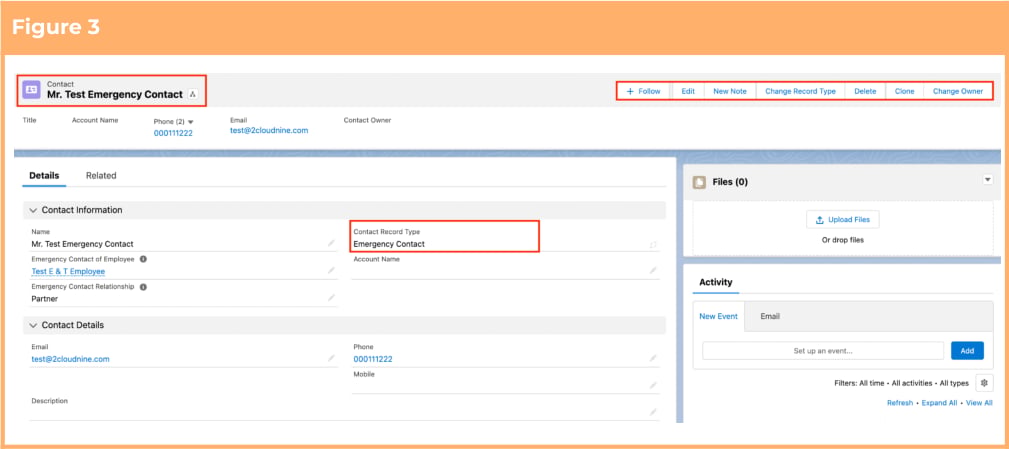This screenshot has height=449, width=1009.
Task: Click the Follow button
Action: (x=643, y=91)
